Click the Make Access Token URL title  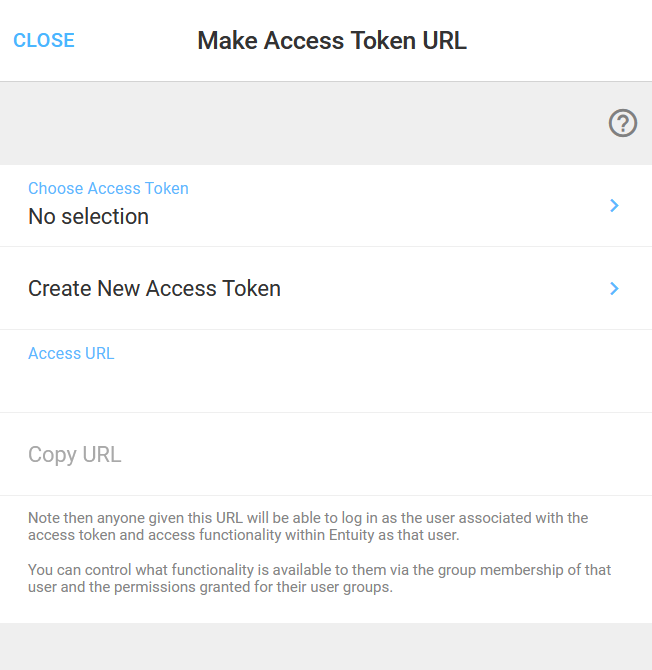click(332, 41)
